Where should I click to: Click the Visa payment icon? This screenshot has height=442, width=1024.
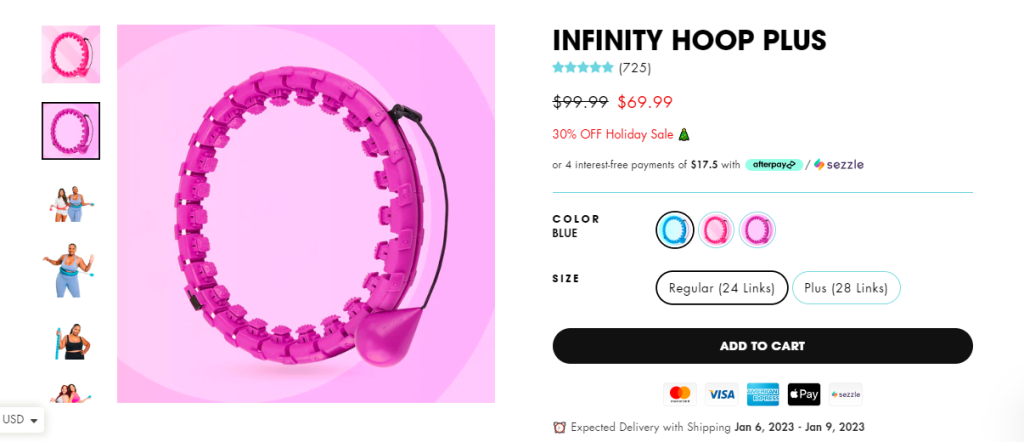[721, 394]
